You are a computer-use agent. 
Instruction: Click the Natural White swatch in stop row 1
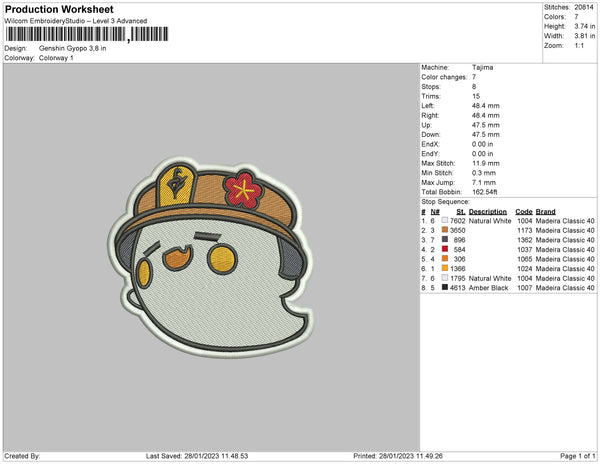coord(445,220)
